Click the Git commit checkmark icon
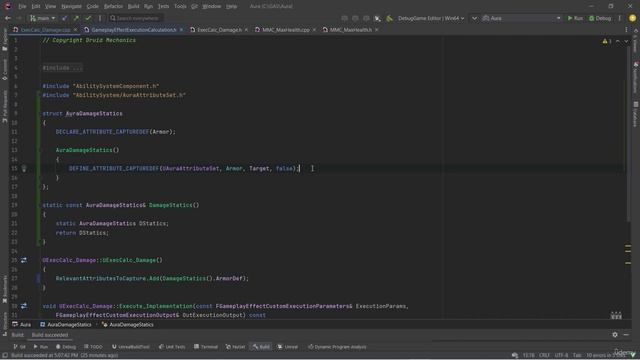 (88, 18)
